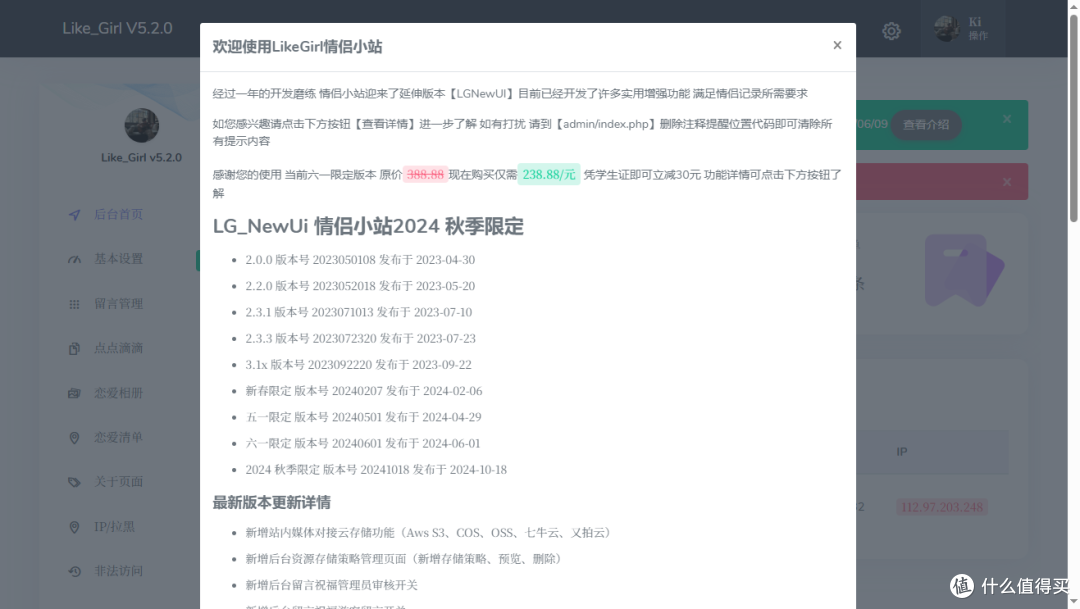Click the 点点滴滴 clipboard icon
This screenshot has width=1080, height=609.
click(x=74, y=349)
